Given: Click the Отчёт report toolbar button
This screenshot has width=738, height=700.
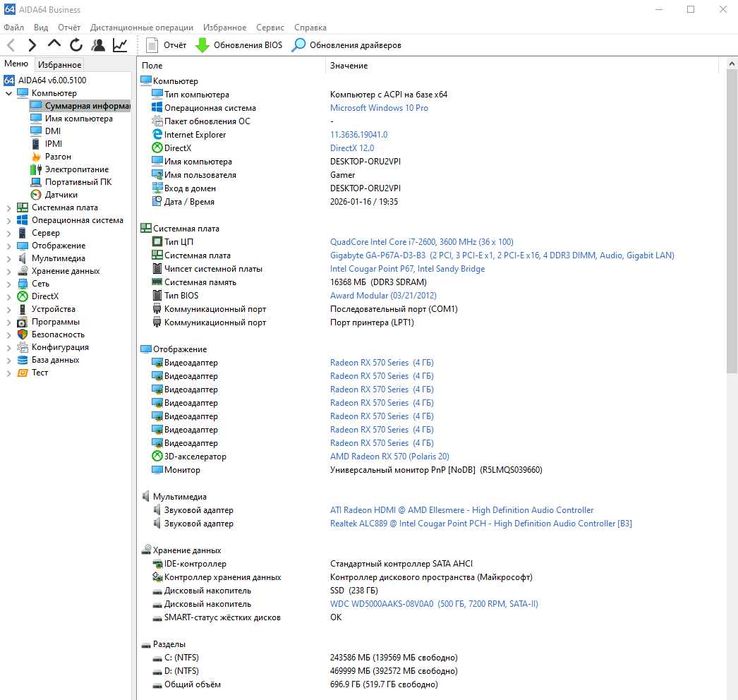Looking at the screenshot, I should (x=166, y=45).
